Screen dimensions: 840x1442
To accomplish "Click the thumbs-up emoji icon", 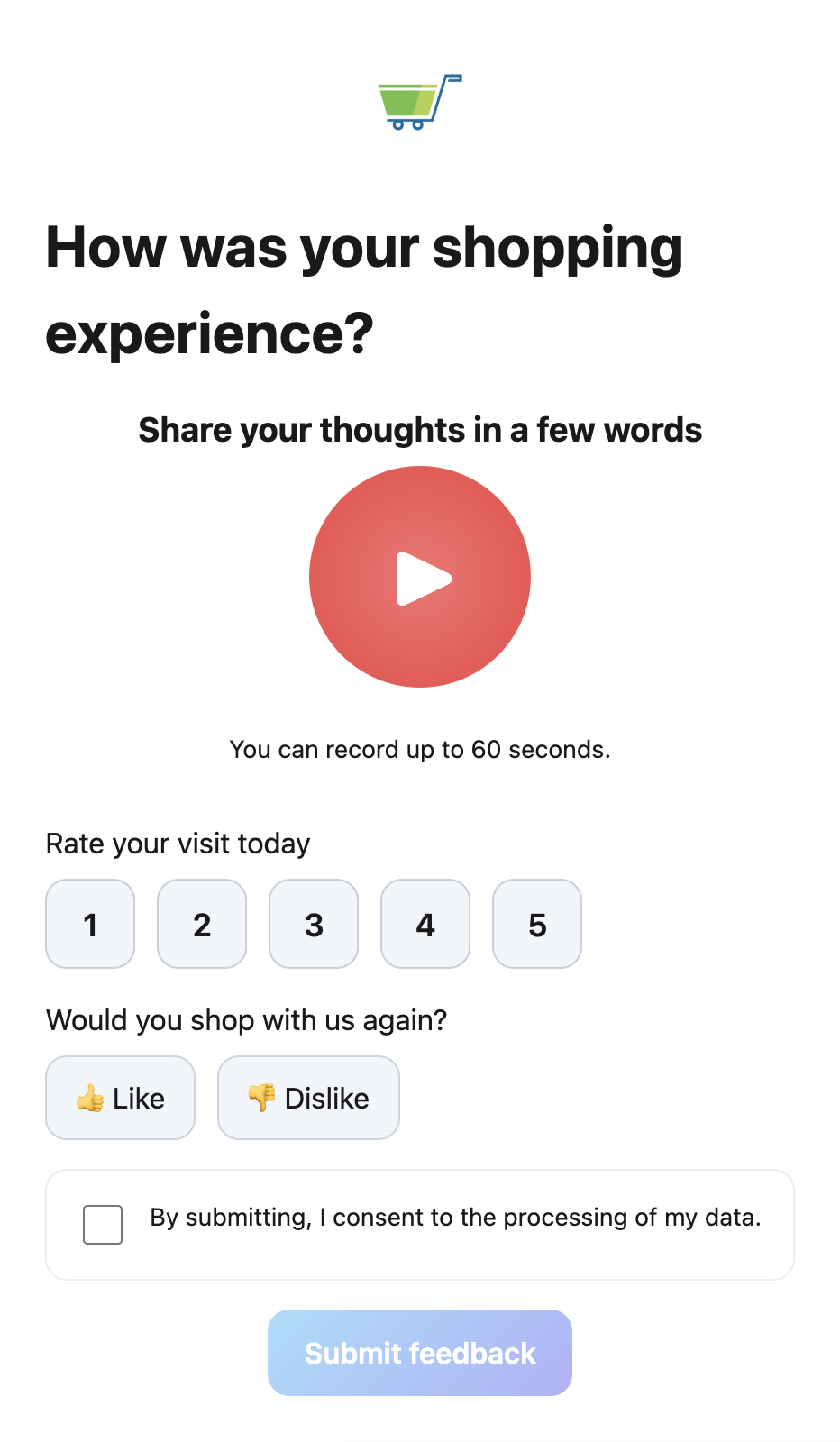I will pos(90,1099).
